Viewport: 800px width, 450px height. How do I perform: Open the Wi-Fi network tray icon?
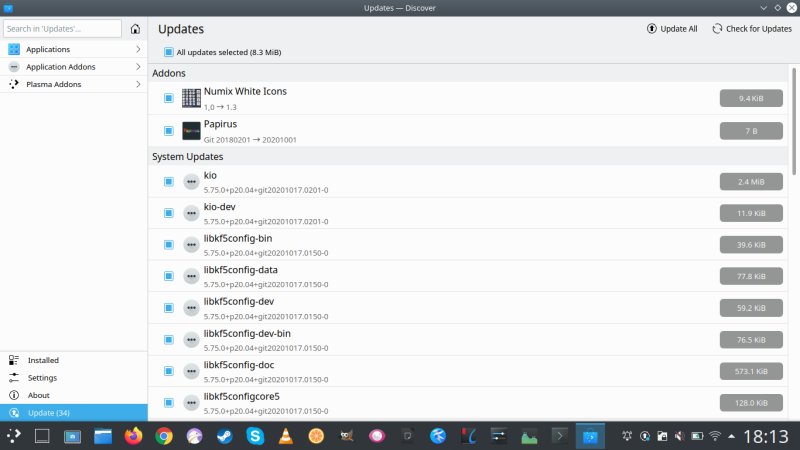pyautogui.click(x=715, y=436)
